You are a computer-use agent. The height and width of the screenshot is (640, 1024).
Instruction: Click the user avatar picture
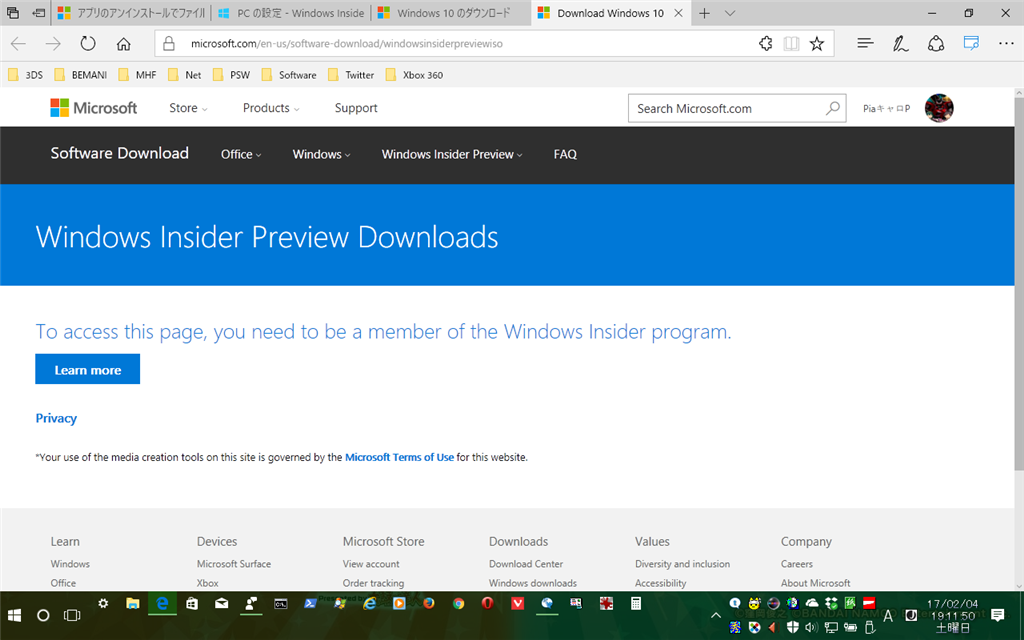pyautogui.click(x=939, y=108)
